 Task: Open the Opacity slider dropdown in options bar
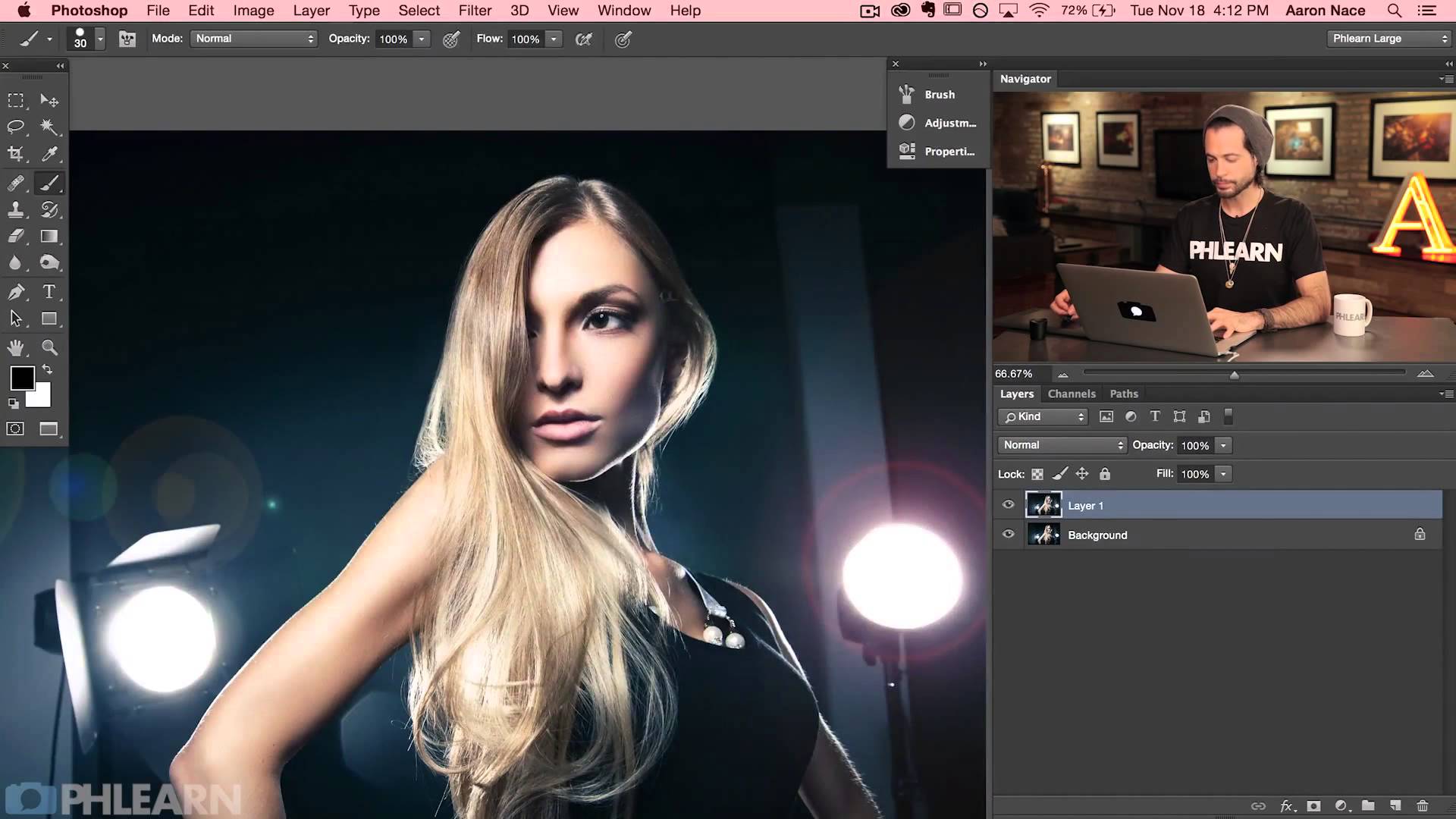[422, 39]
